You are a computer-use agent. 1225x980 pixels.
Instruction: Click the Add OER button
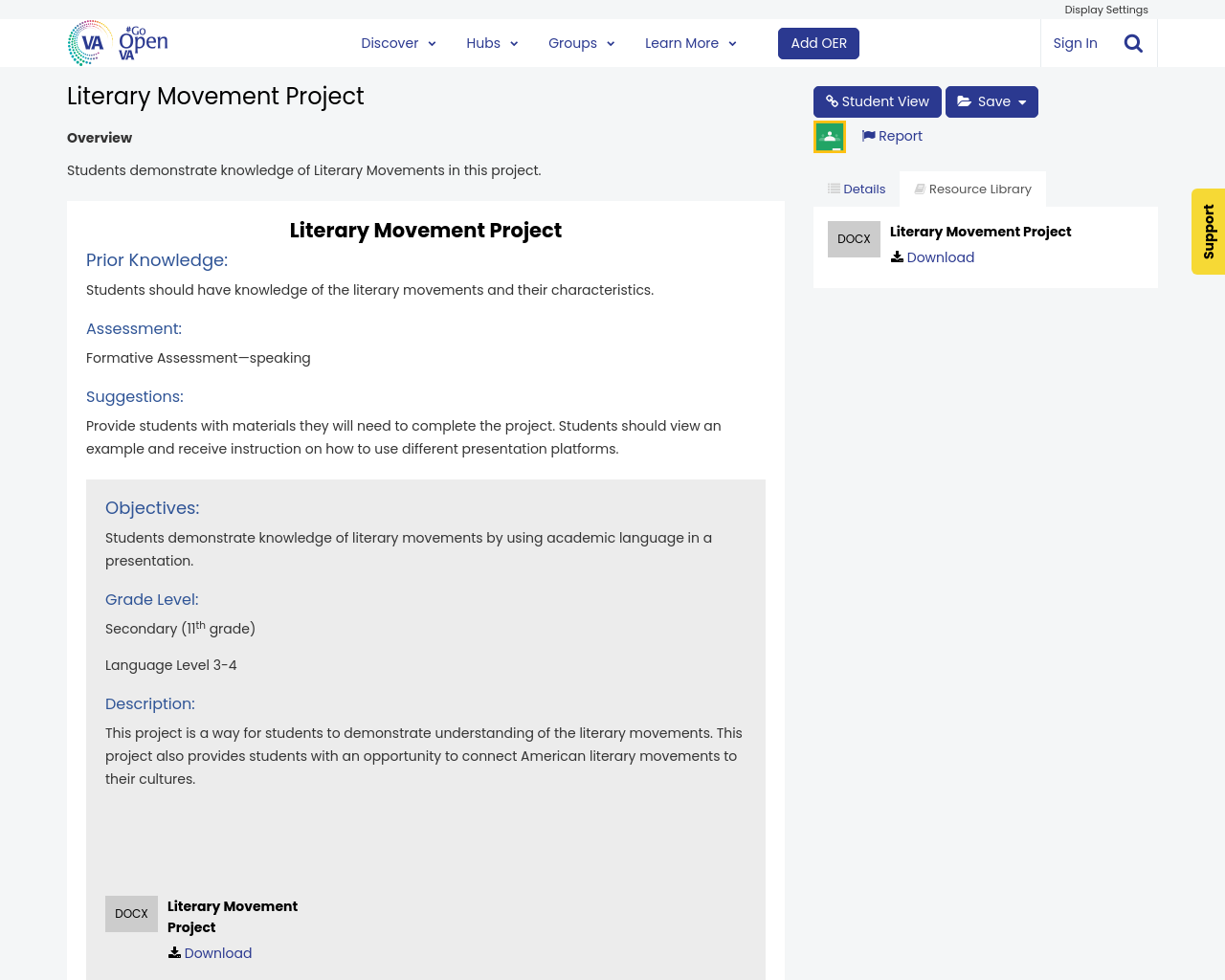(x=818, y=42)
